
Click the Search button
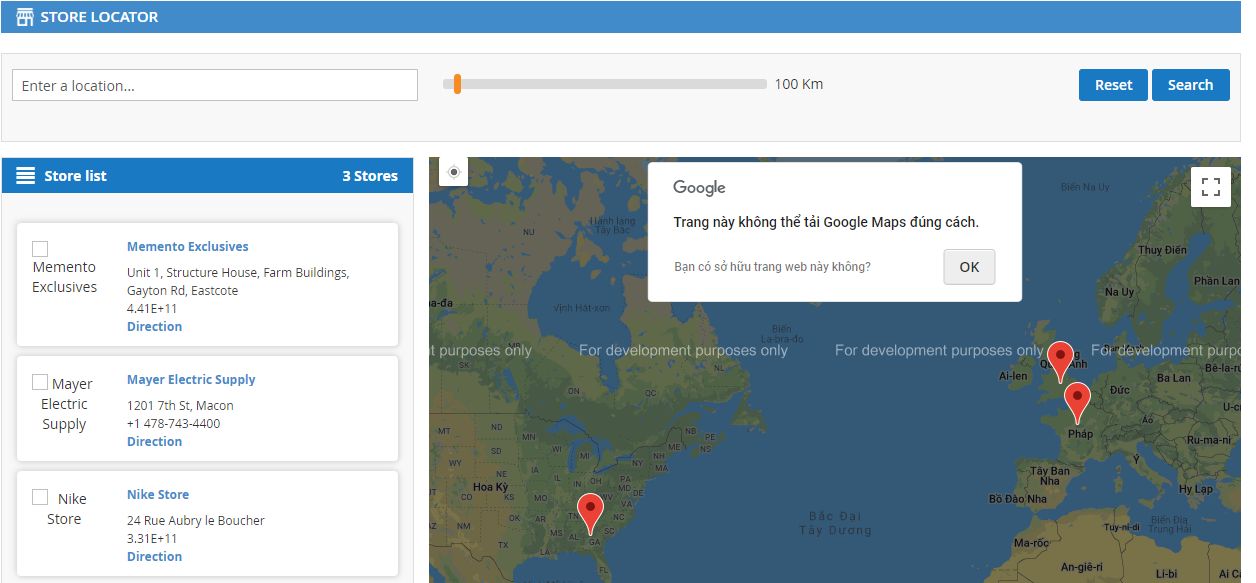pyautogui.click(x=1190, y=85)
